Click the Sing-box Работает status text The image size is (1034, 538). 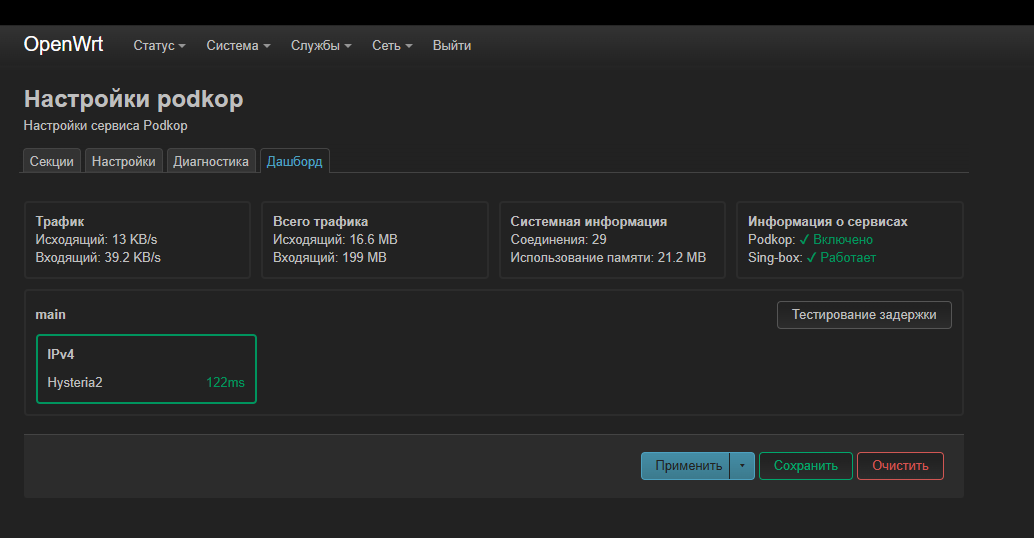click(x=841, y=257)
